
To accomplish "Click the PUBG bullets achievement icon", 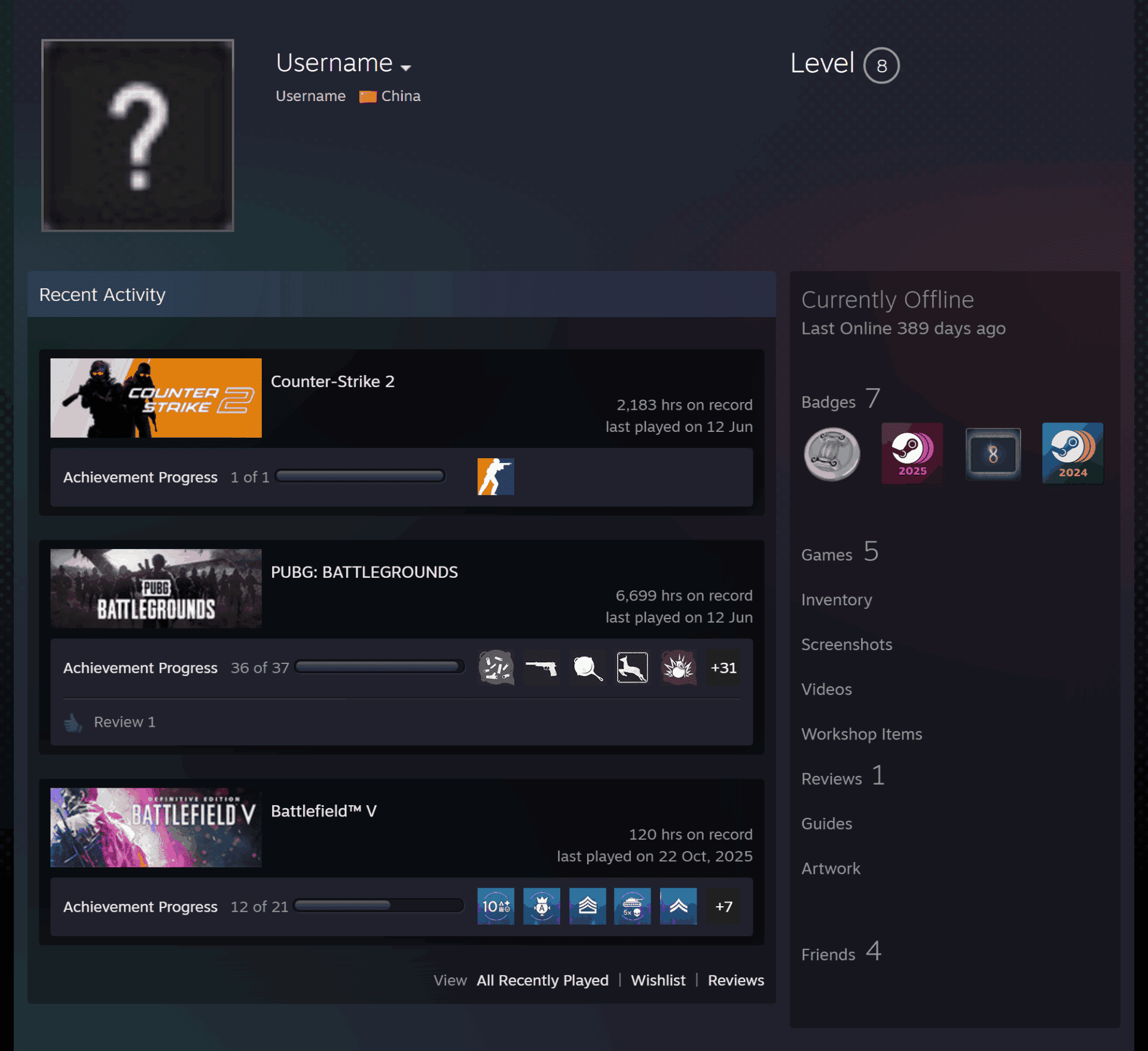I will tap(496, 668).
